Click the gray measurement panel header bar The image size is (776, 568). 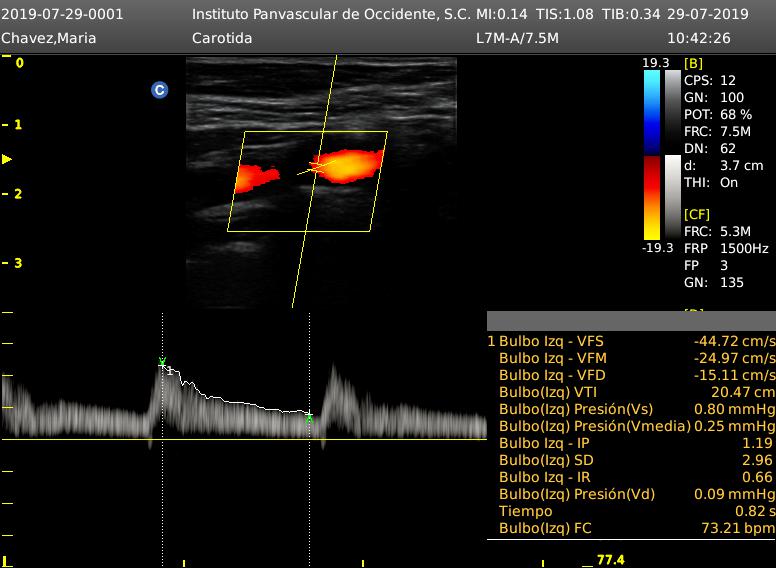[631, 321]
